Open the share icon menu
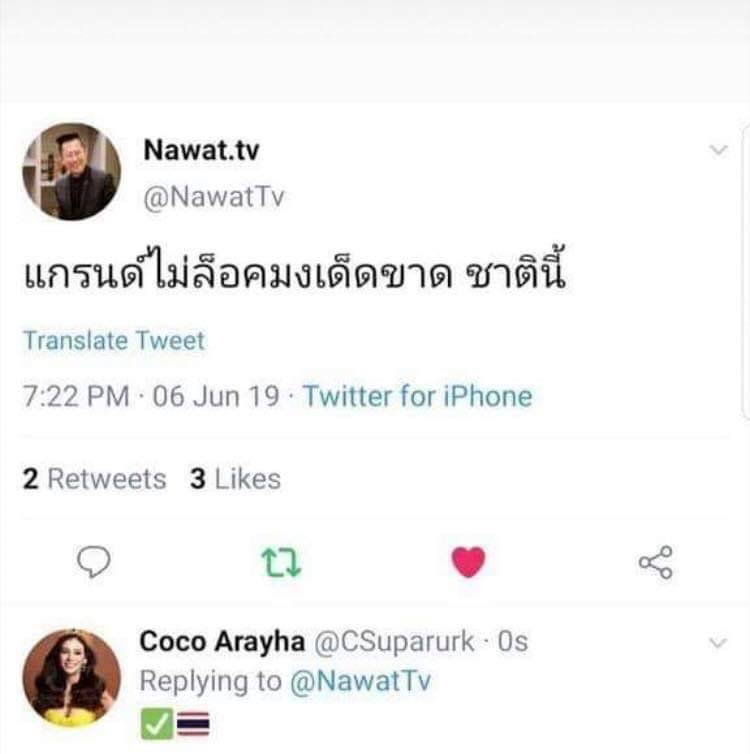Image resolution: width=750 pixels, height=754 pixels. click(x=656, y=562)
